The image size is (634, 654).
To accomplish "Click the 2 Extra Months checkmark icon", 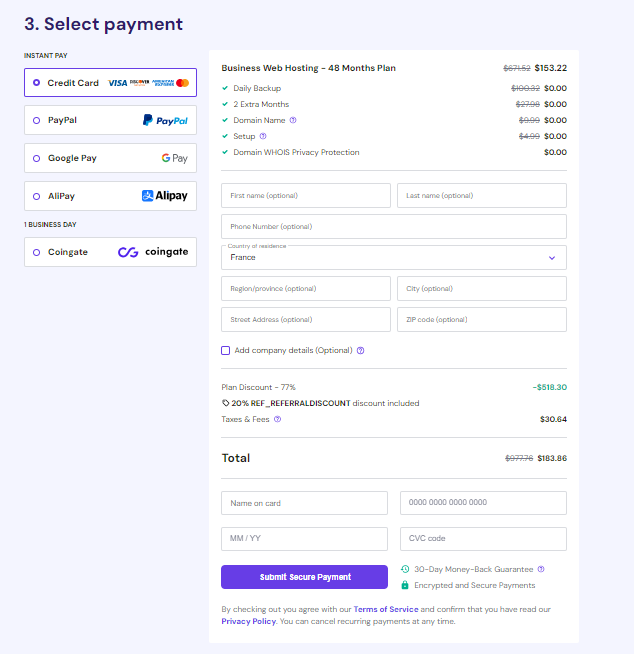I will (225, 104).
